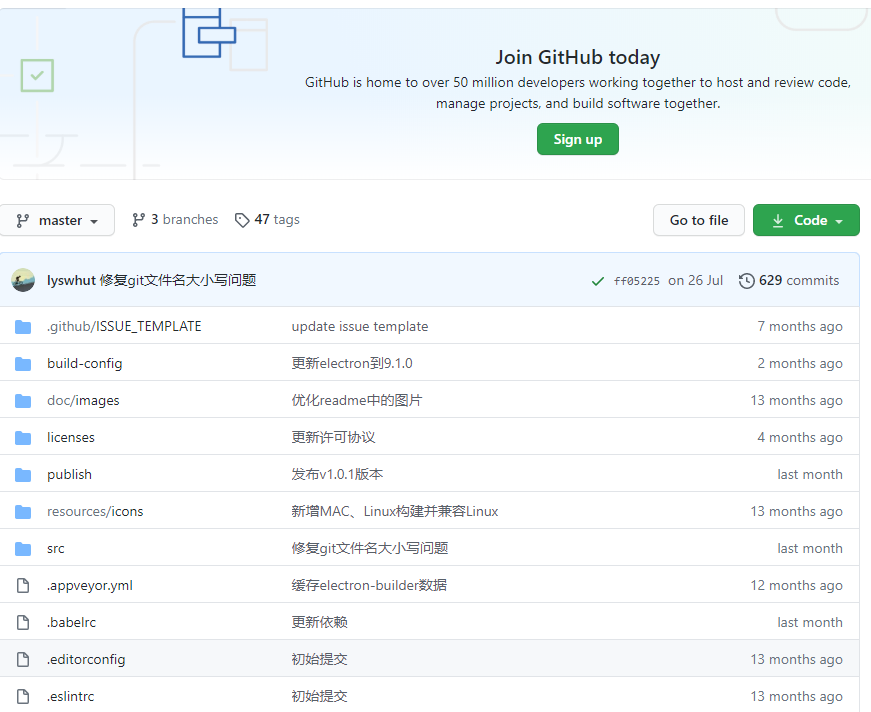Click file icon beside .eslintrc
Screen dimensions: 871x712
23,696
